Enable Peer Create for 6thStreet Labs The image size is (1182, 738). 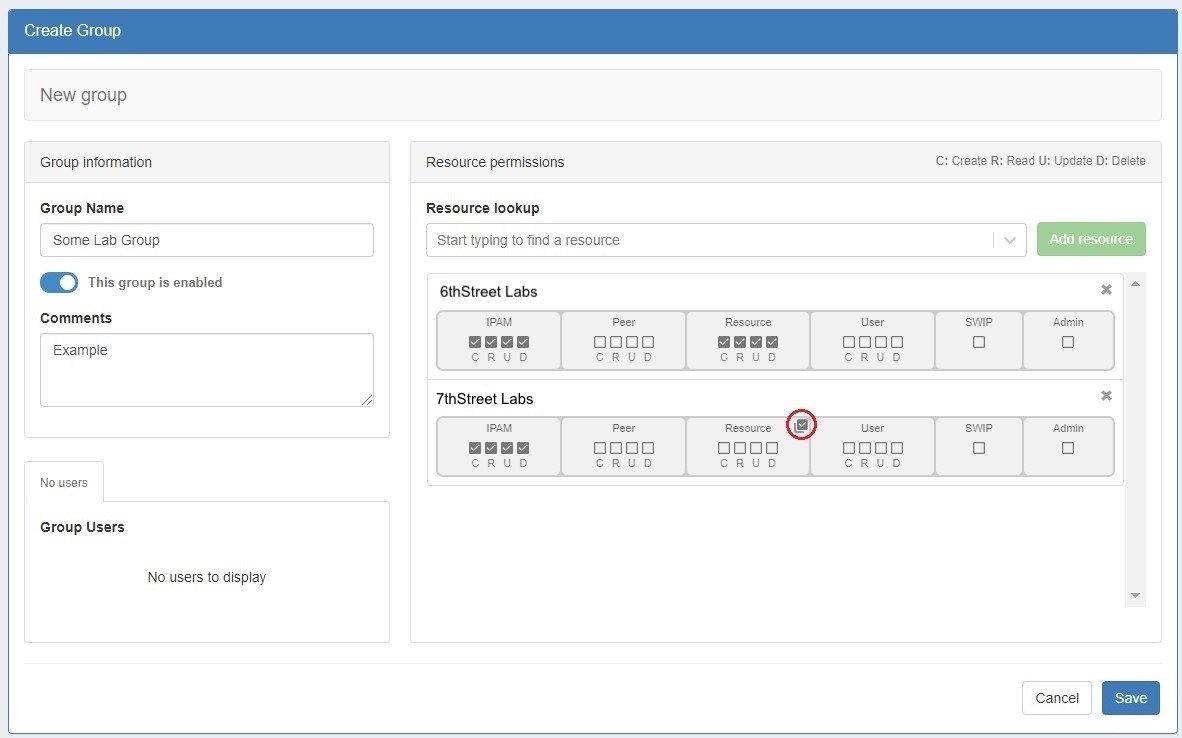click(600, 342)
